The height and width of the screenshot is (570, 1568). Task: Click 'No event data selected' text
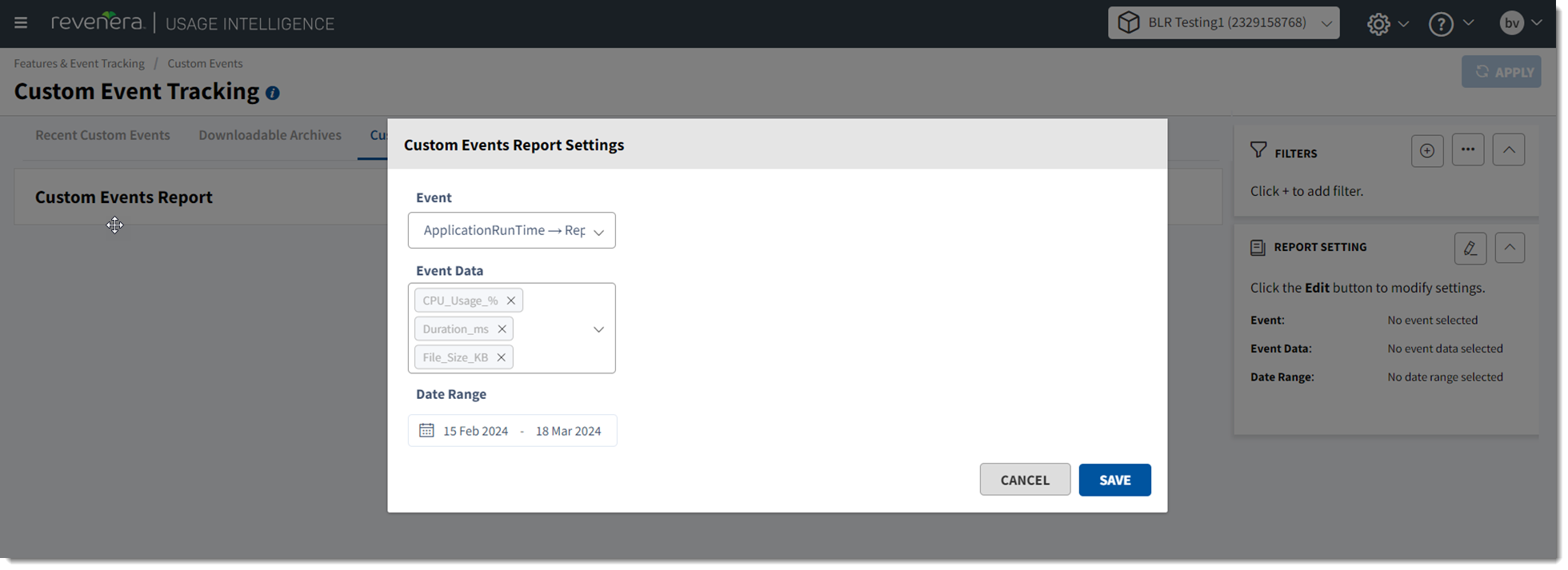[x=1445, y=349]
